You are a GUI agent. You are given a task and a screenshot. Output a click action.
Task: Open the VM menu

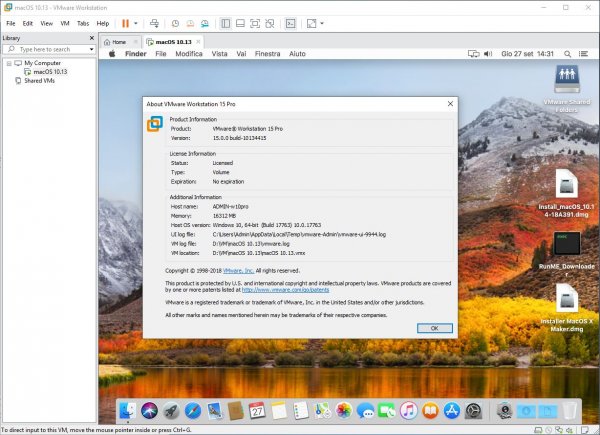pyautogui.click(x=65, y=22)
